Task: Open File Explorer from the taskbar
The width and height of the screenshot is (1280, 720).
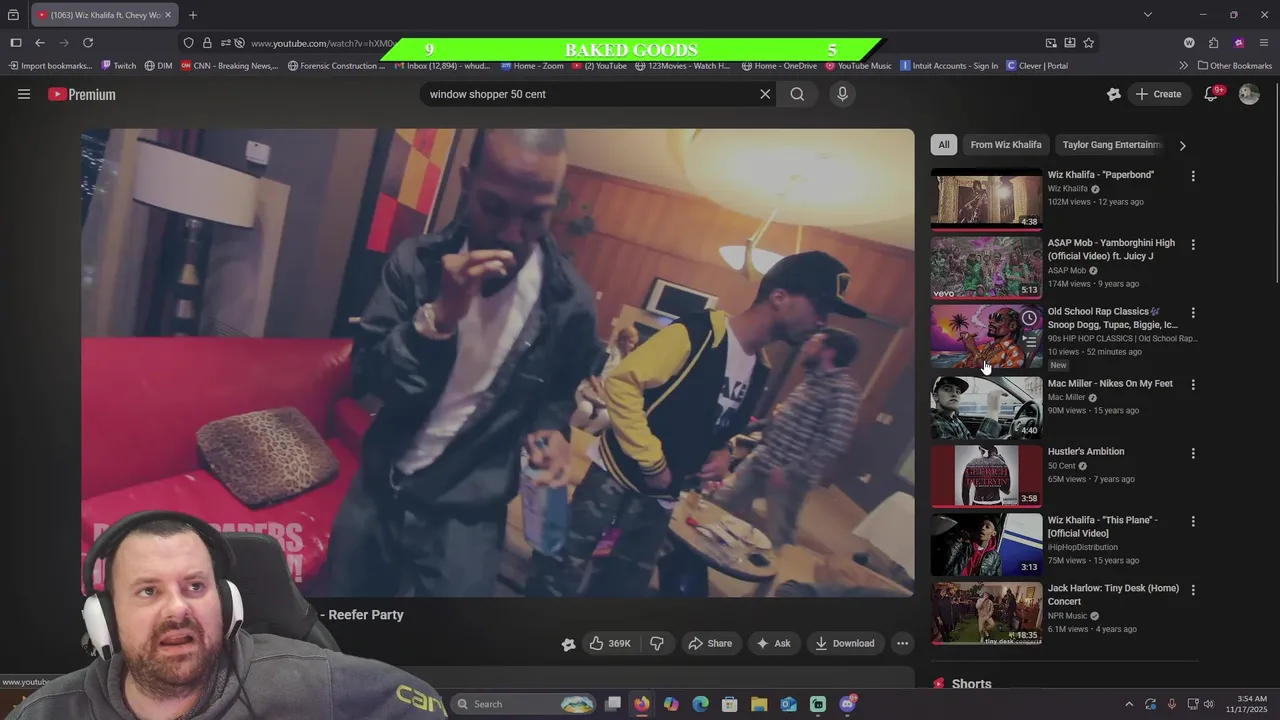Action: [x=759, y=704]
